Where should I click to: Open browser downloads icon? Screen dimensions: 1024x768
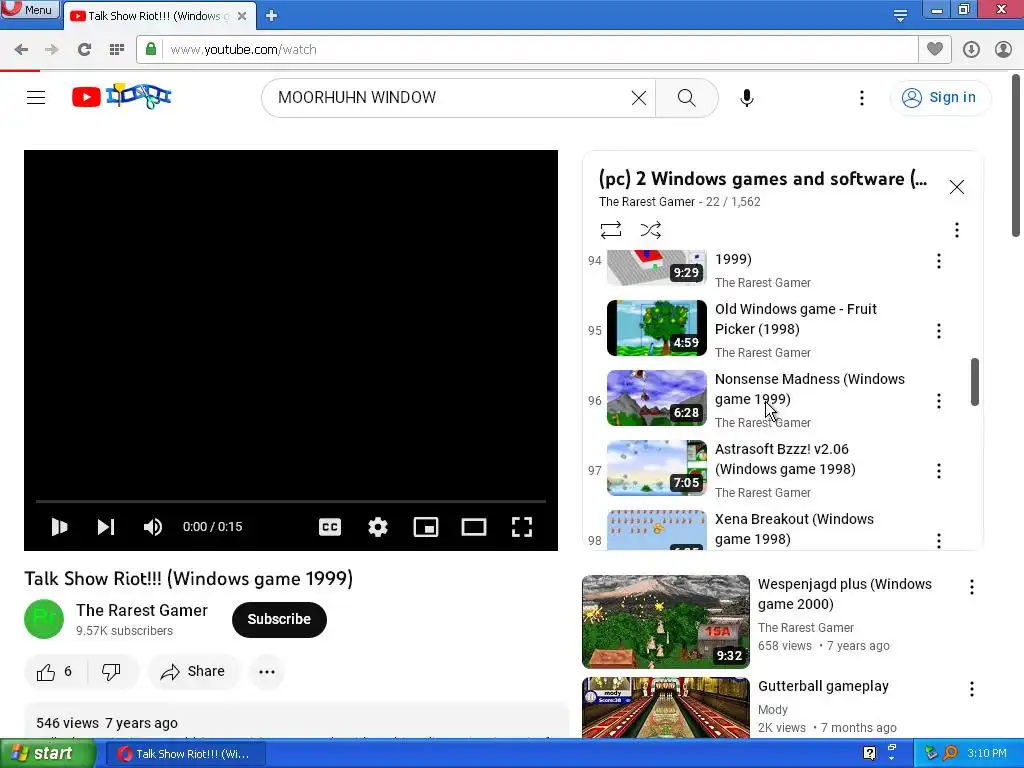point(971,50)
